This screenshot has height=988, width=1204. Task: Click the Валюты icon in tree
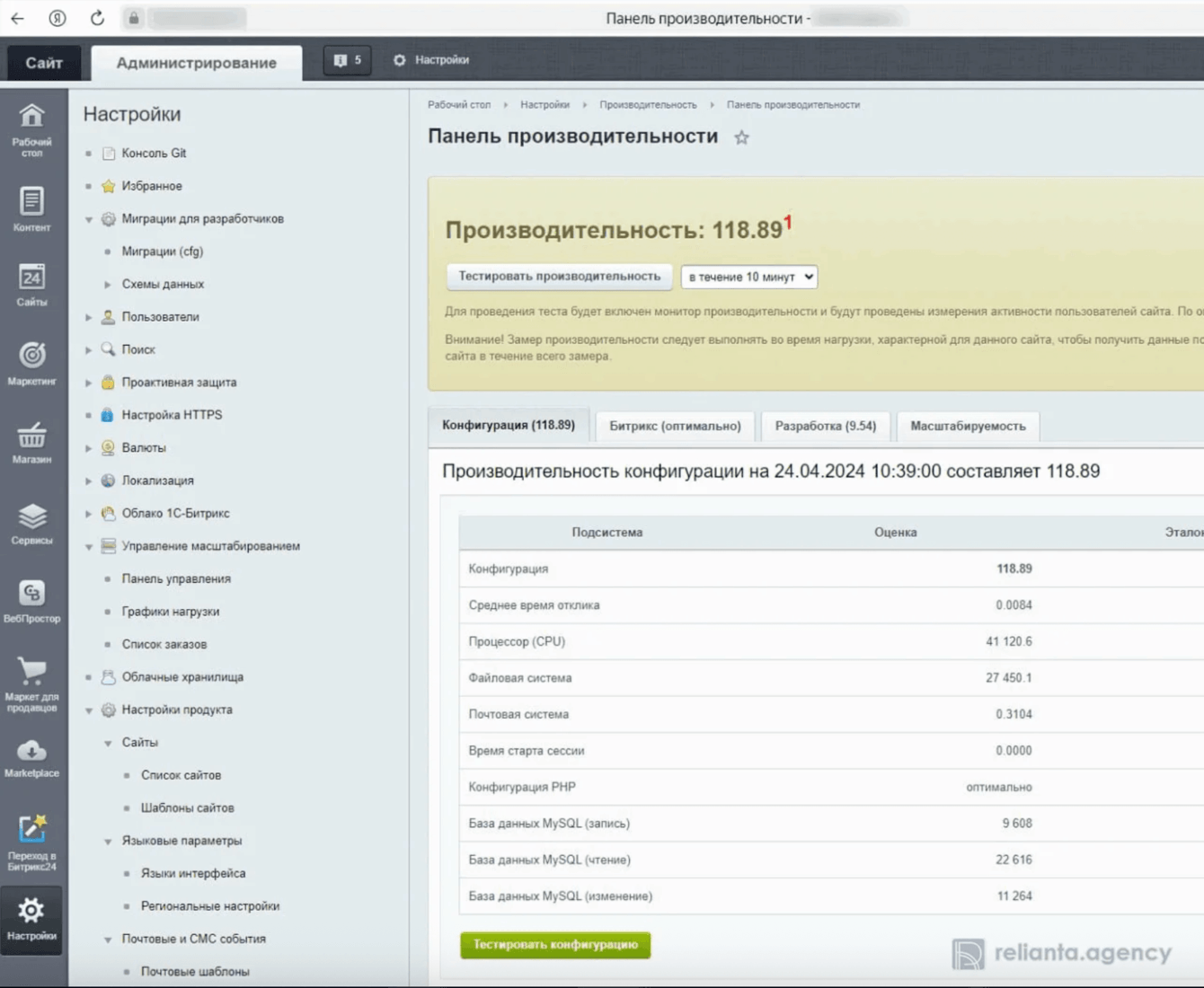(108, 448)
